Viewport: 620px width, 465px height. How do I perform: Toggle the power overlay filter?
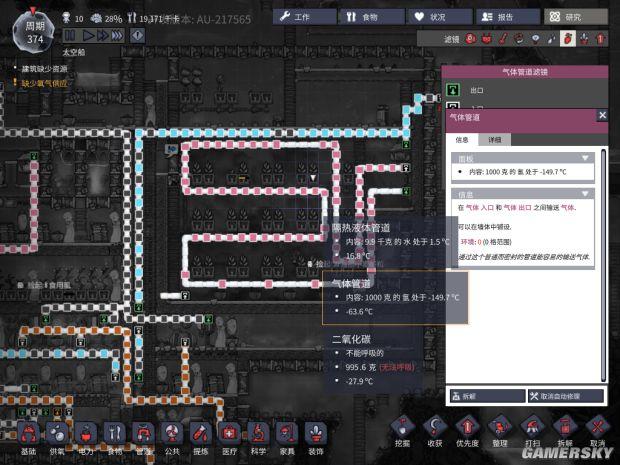[x=486, y=39]
